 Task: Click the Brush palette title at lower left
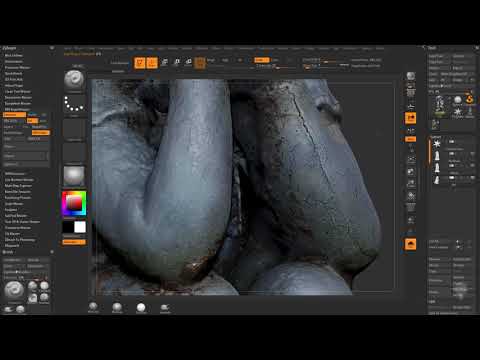pos(7,252)
